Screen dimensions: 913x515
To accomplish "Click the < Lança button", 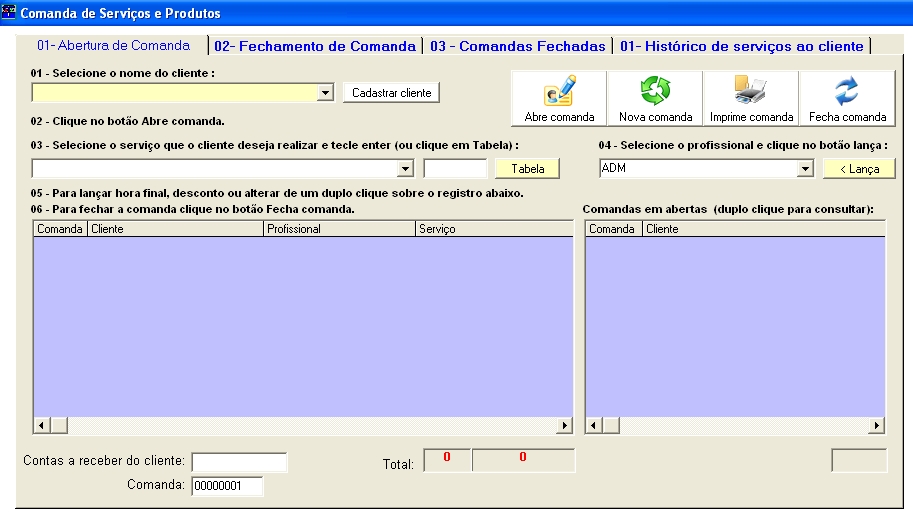I will tap(858, 169).
